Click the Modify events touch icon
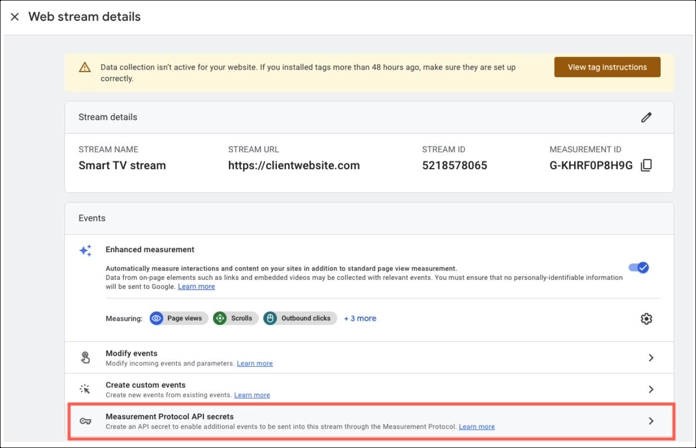The width and height of the screenshot is (696, 448). (x=85, y=357)
